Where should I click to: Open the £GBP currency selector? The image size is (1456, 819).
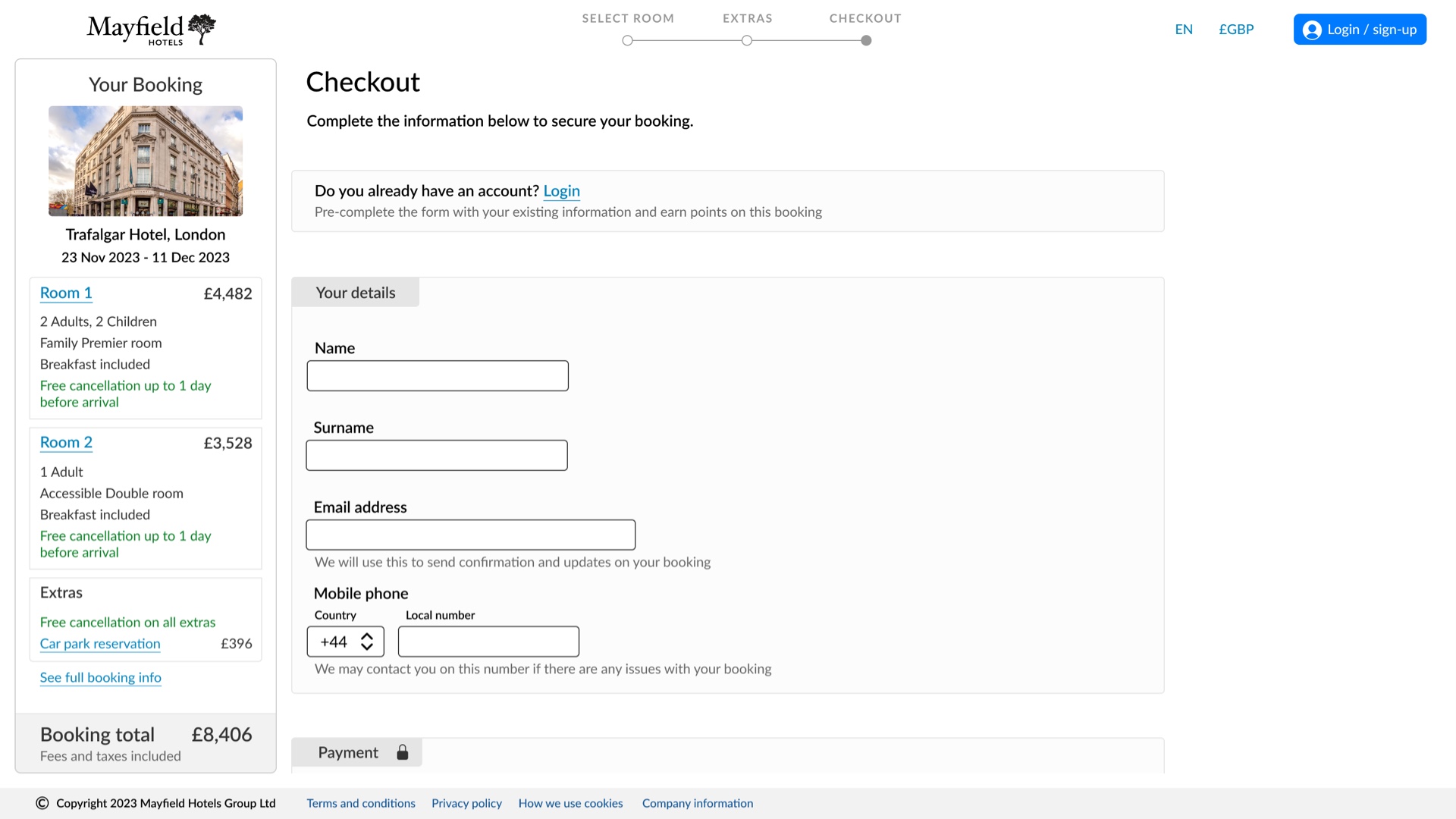pyautogui.click(x=1236, y=30)
